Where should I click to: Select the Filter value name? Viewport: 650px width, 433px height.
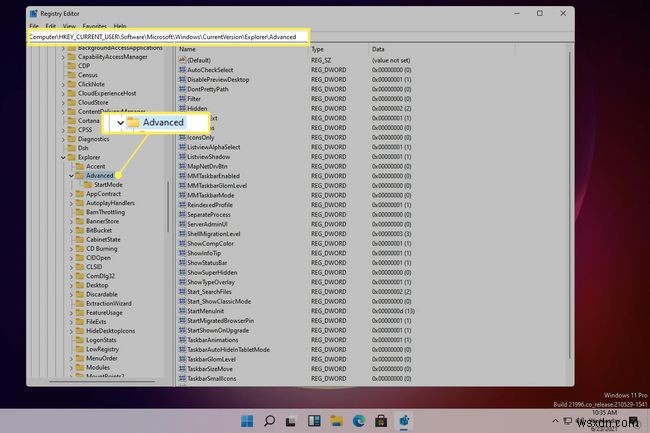(194, 99)
